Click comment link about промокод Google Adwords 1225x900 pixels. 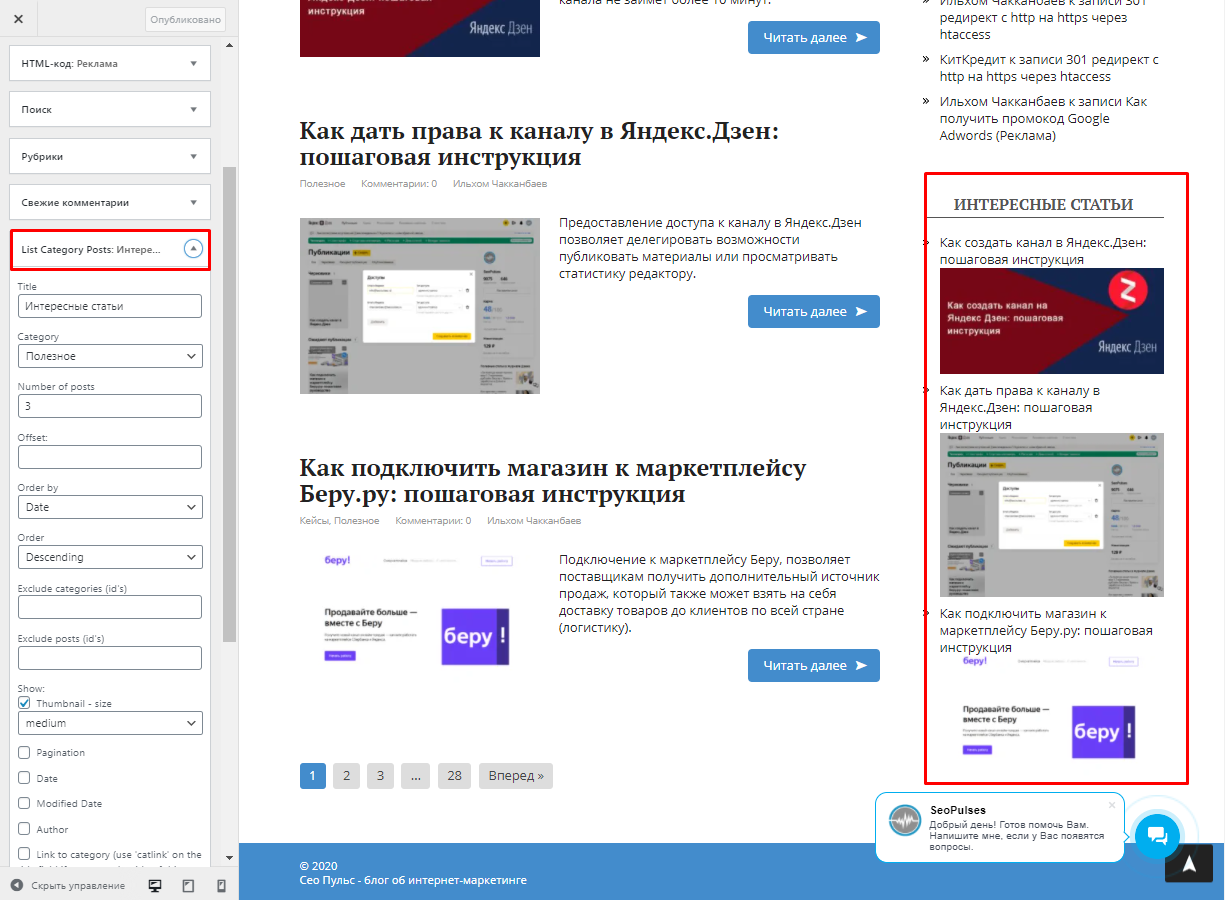point(1043,119)
